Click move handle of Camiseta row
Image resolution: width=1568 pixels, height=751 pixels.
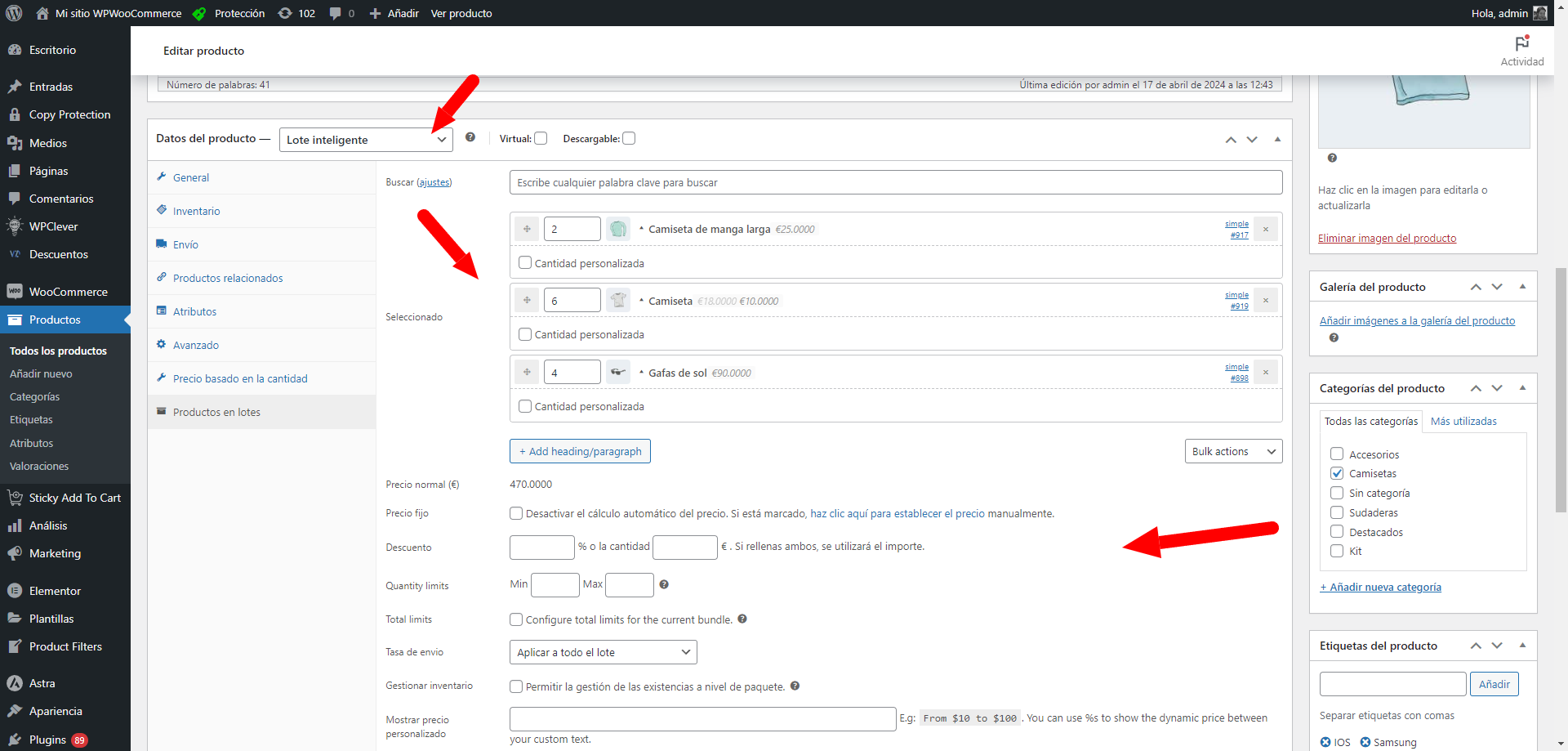tap(527, 300)
